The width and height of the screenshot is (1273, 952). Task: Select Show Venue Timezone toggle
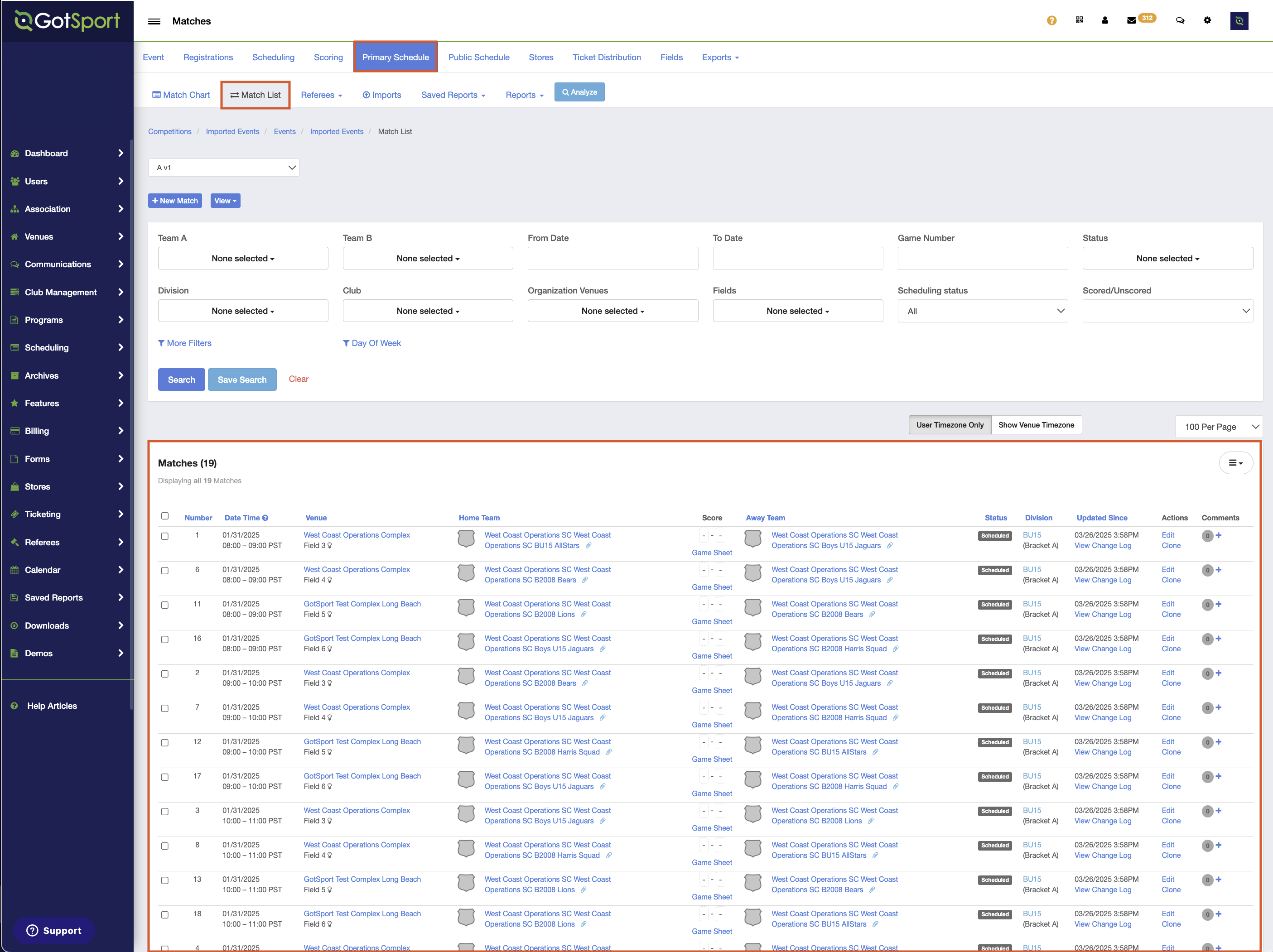pos(1036,425)
